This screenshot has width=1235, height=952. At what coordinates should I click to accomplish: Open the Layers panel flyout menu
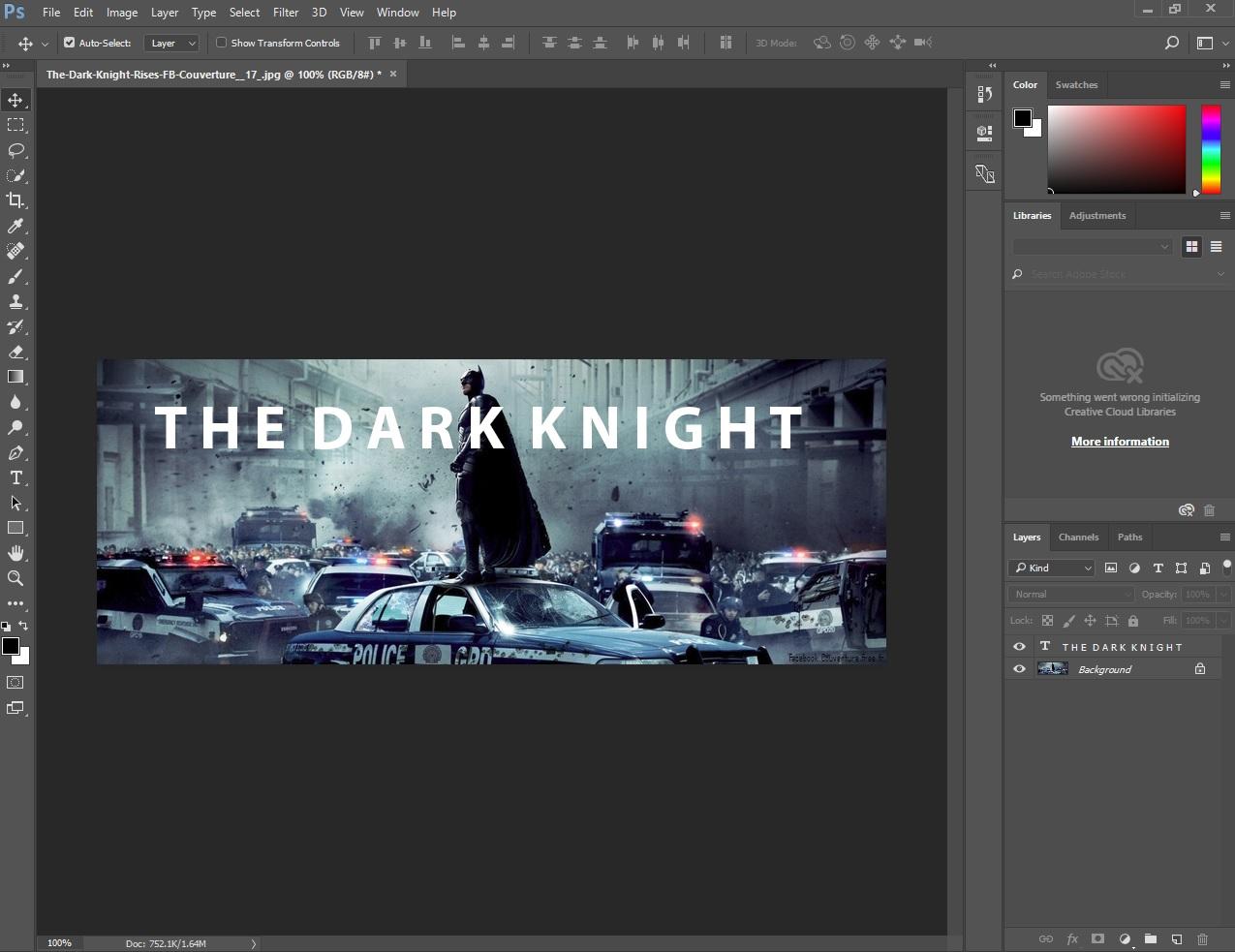(x=1224, y=537)
